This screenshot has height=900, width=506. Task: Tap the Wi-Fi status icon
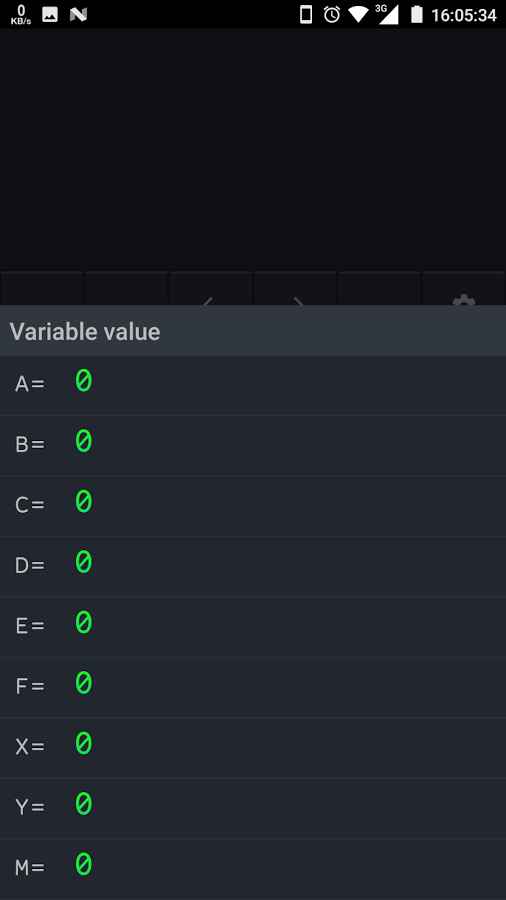[359, 15]
